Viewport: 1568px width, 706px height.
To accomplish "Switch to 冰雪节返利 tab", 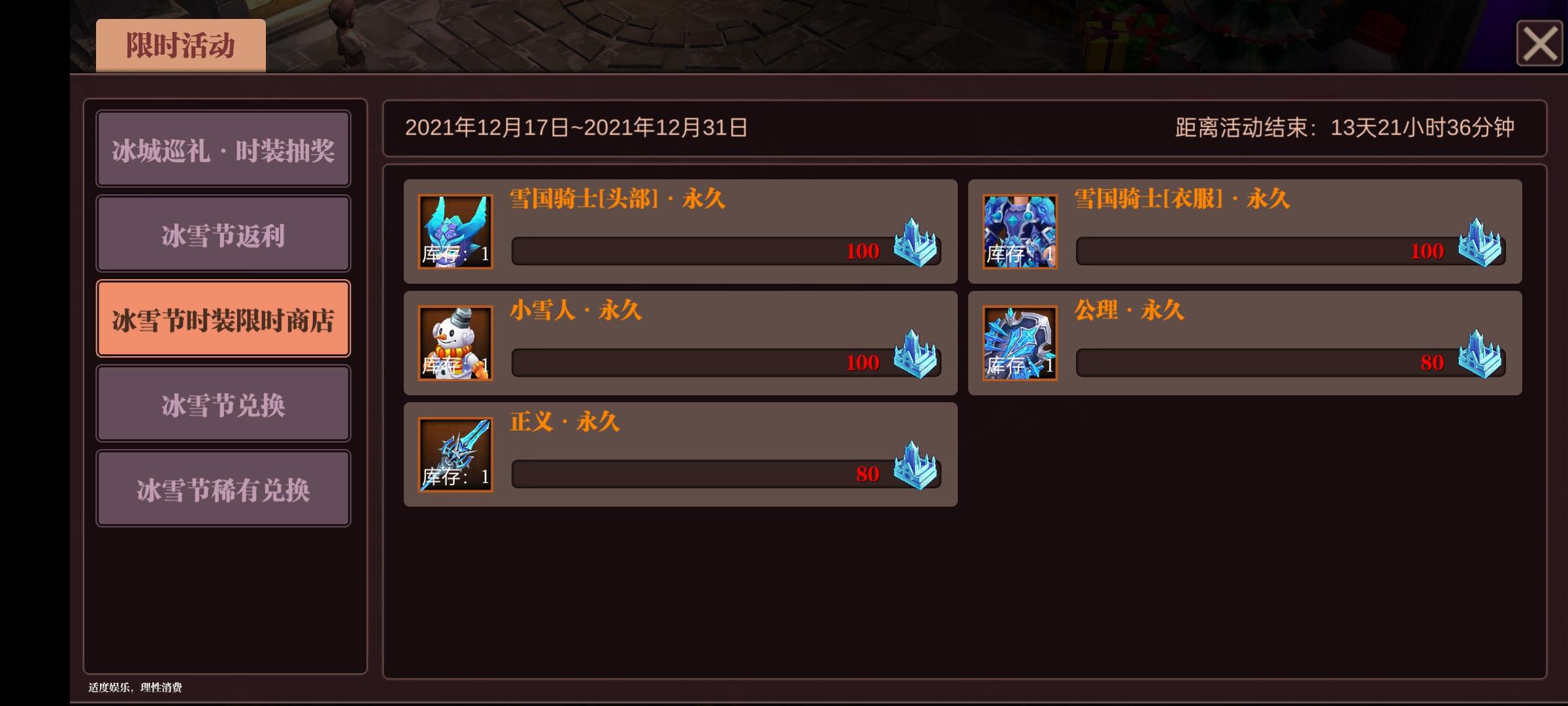I will pyautogui.click(x=223, y=234).
